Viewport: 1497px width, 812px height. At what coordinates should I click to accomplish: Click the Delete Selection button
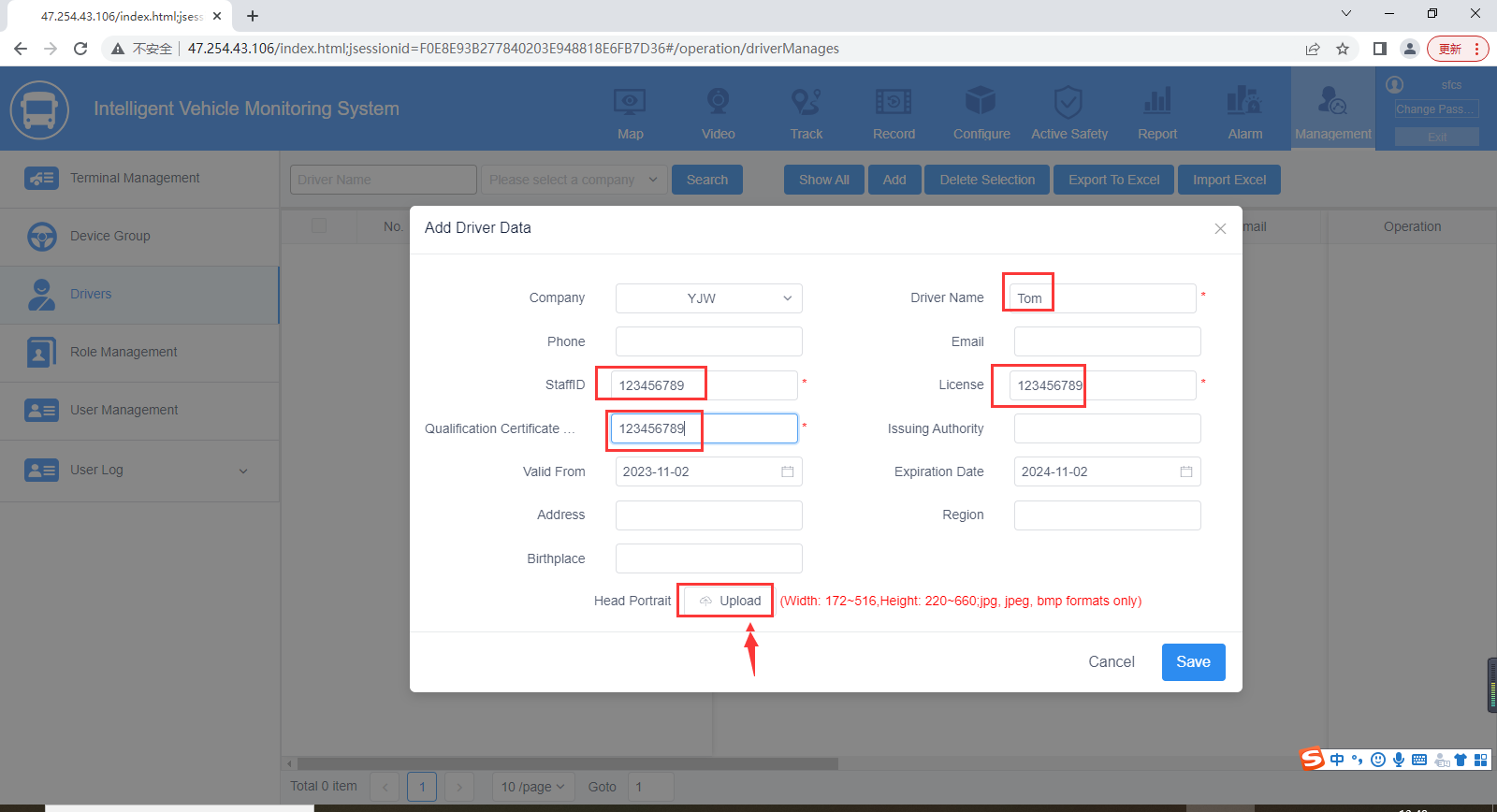987,180
